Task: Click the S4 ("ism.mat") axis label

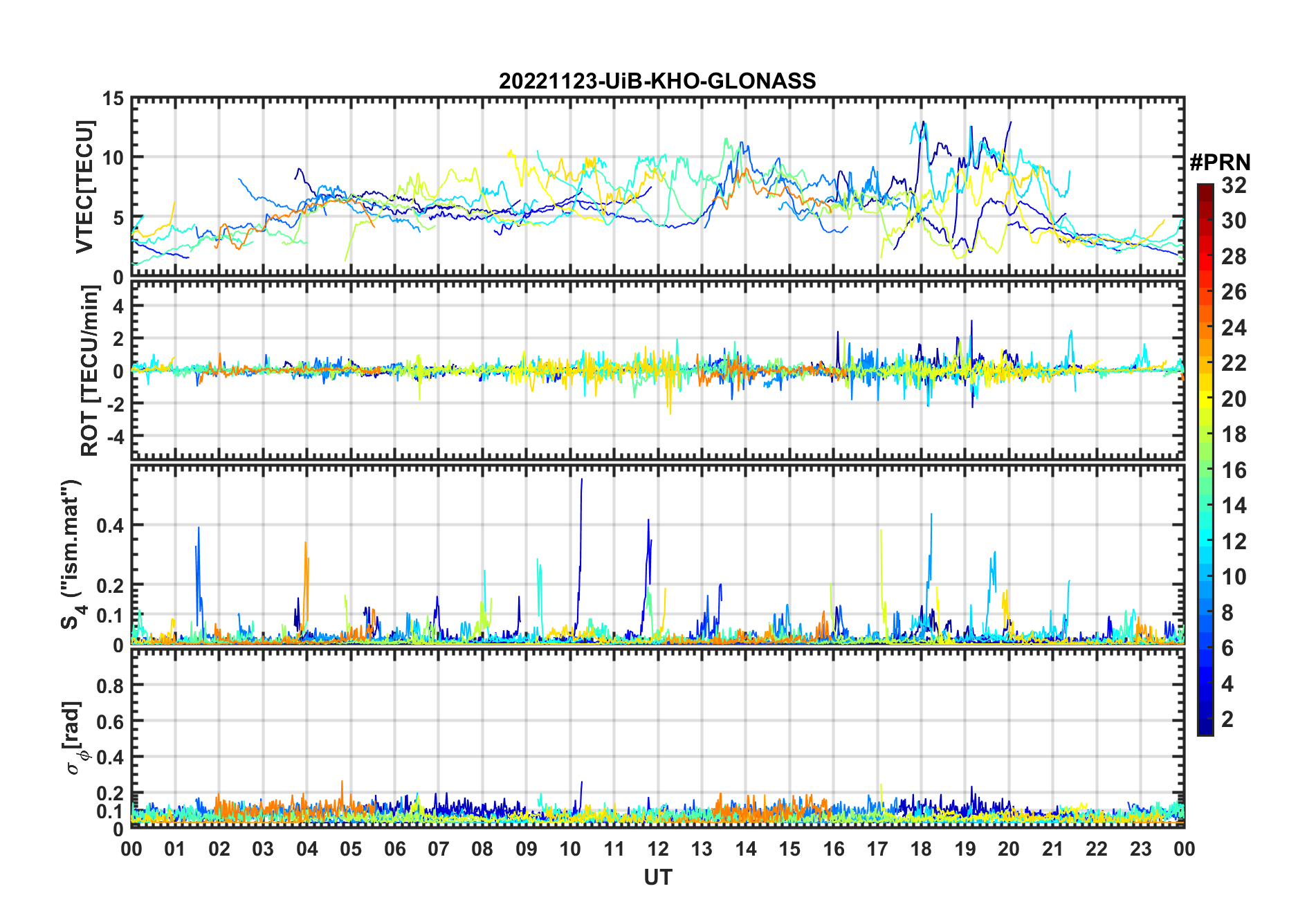Action: (x=71, y=555)
